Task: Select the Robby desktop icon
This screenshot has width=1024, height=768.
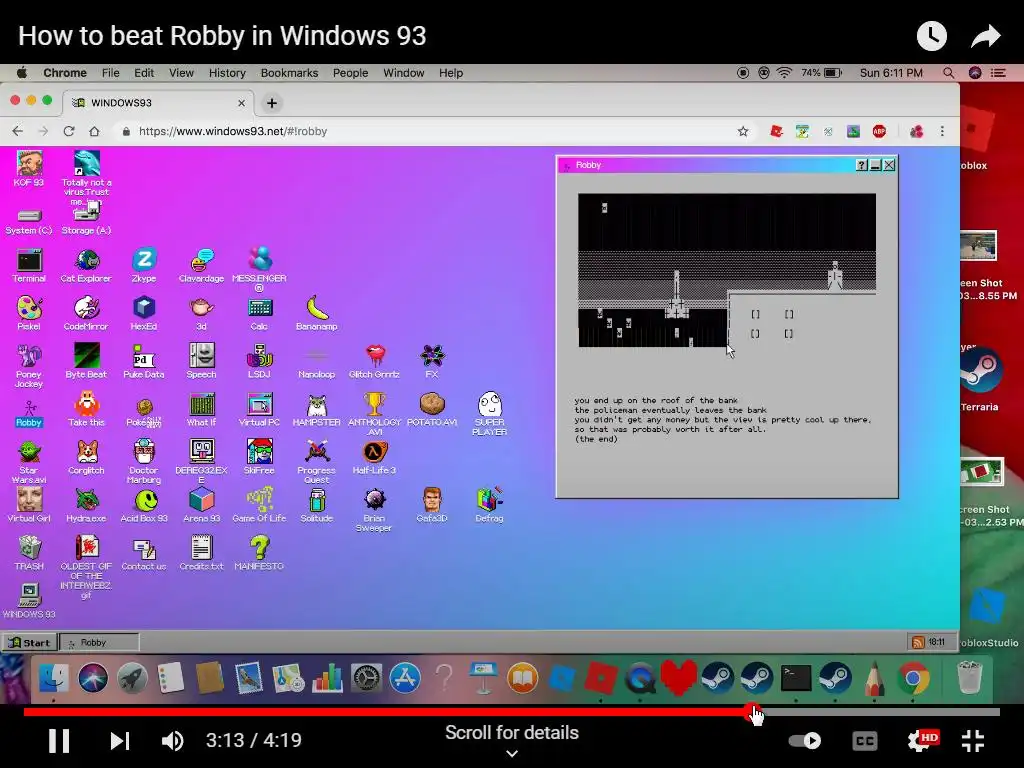Action: [29, 413]
